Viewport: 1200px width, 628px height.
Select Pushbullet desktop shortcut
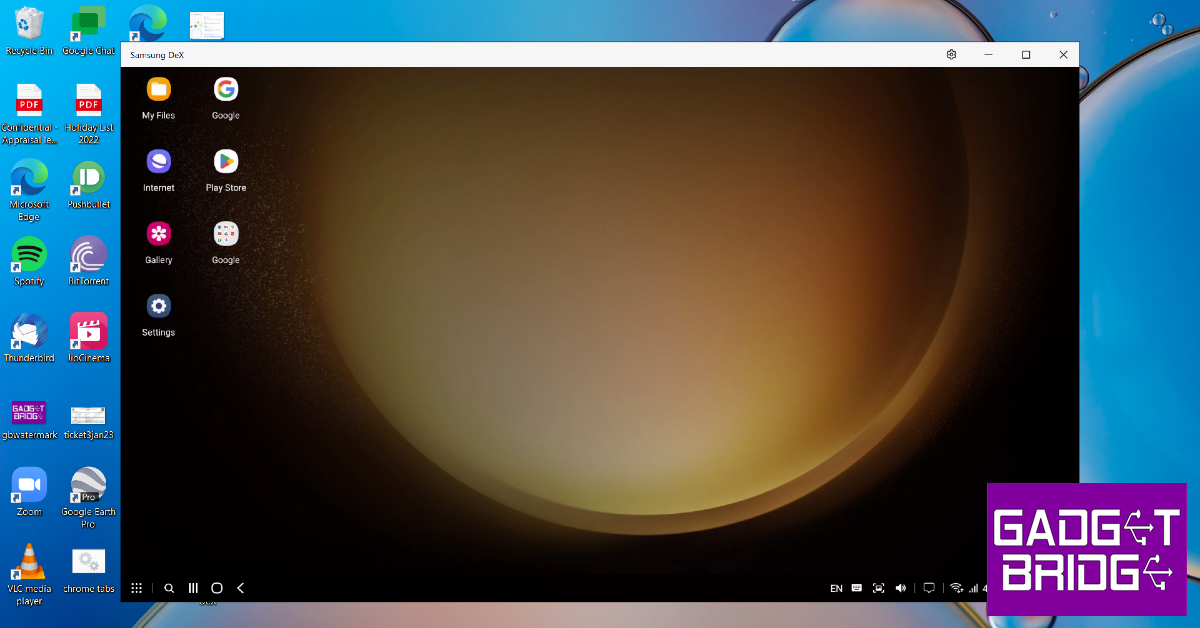(x=89, y=185)
